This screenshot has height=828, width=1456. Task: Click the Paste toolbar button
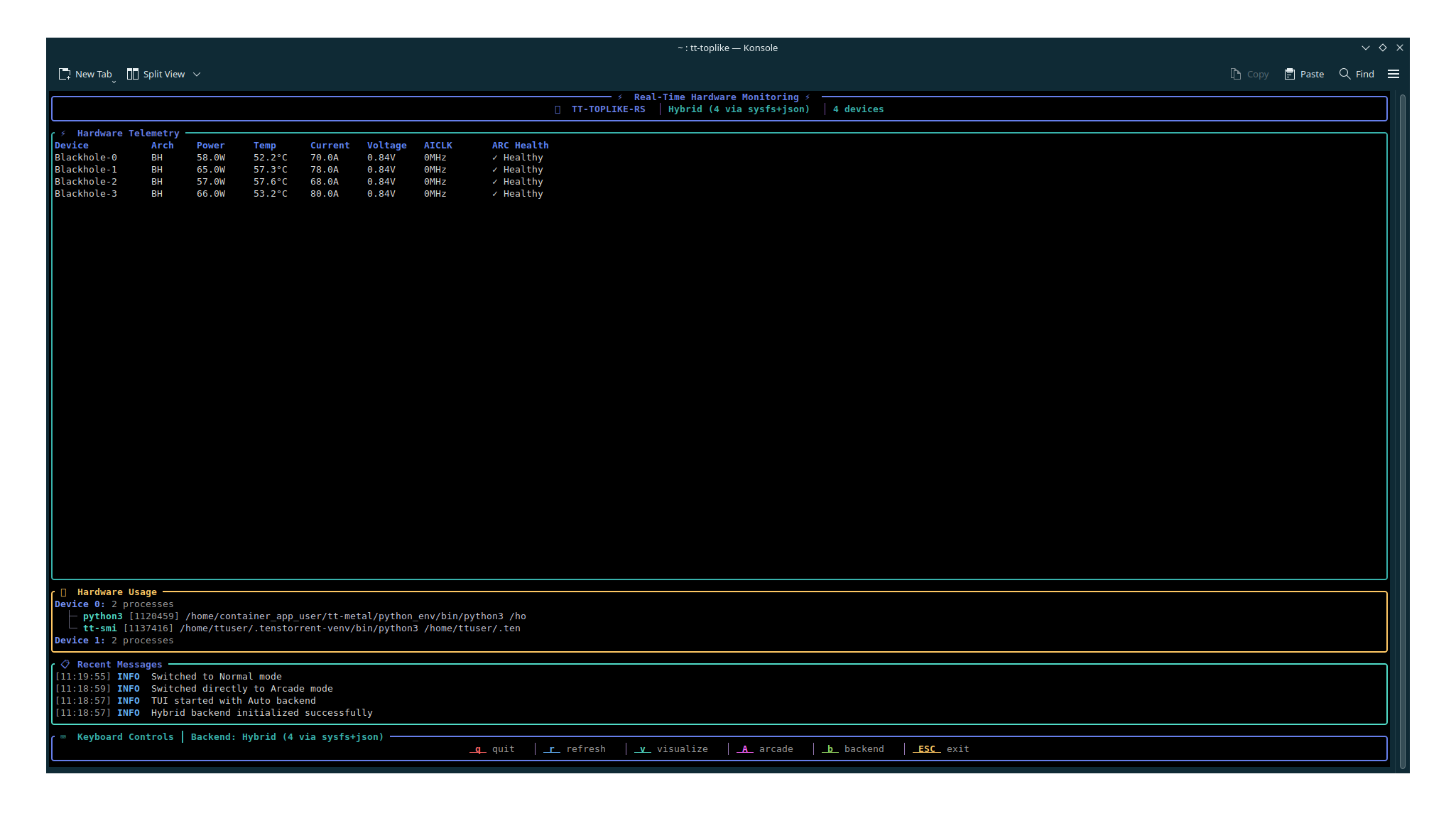pos(1304,74)
